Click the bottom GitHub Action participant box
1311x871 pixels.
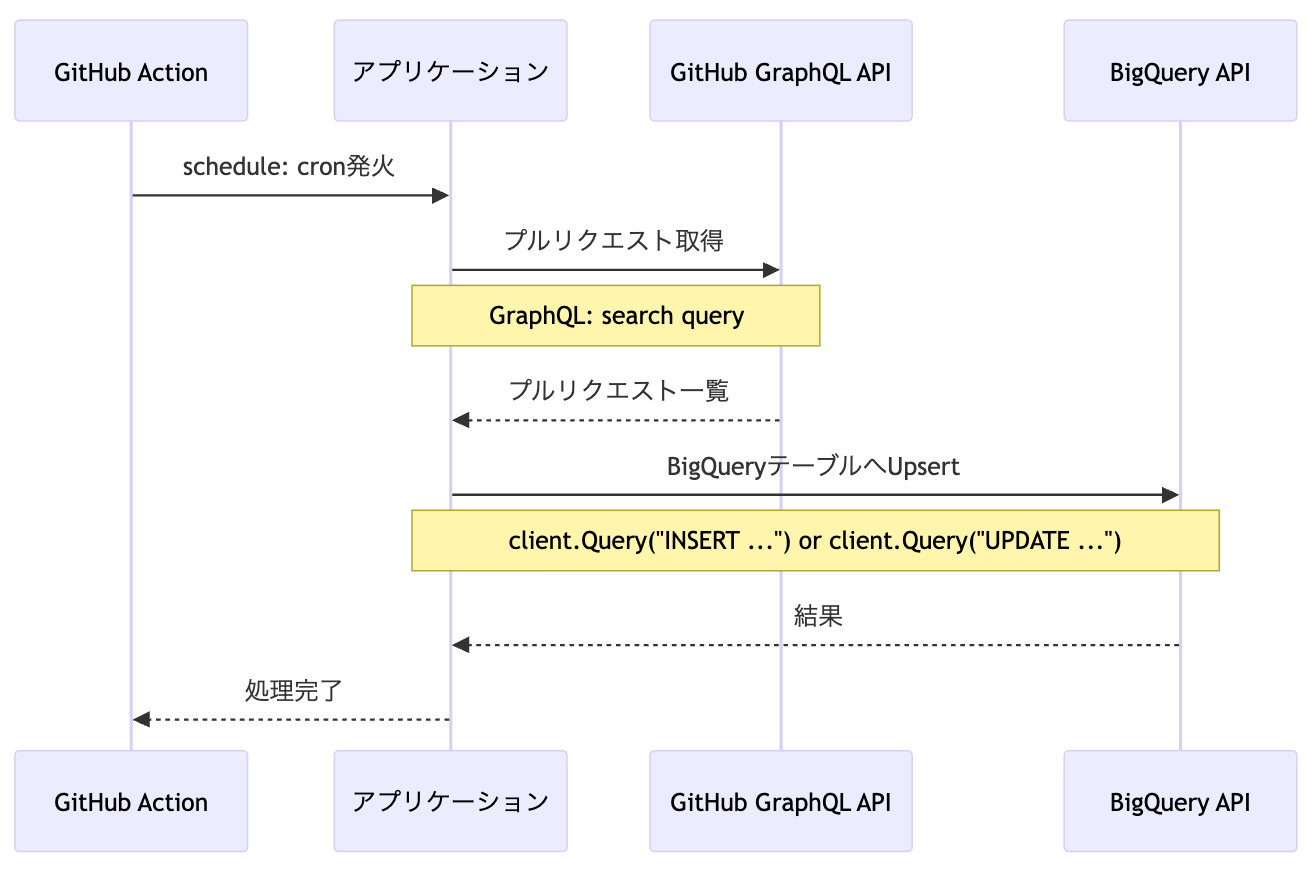pos(131,801)
